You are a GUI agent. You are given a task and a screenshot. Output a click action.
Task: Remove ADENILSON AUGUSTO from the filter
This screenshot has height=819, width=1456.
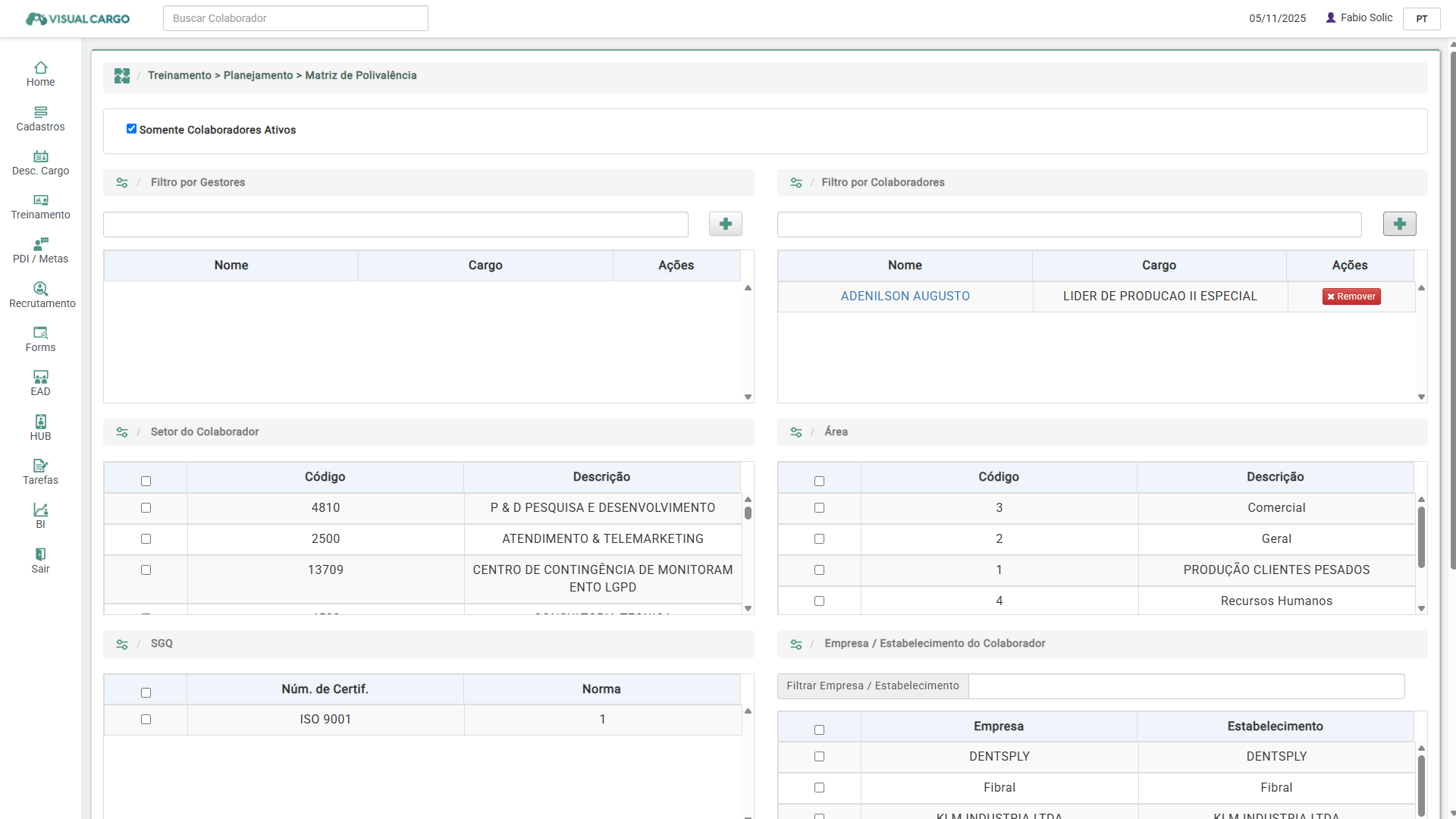pyautogui.click(x=1351, y=297)
